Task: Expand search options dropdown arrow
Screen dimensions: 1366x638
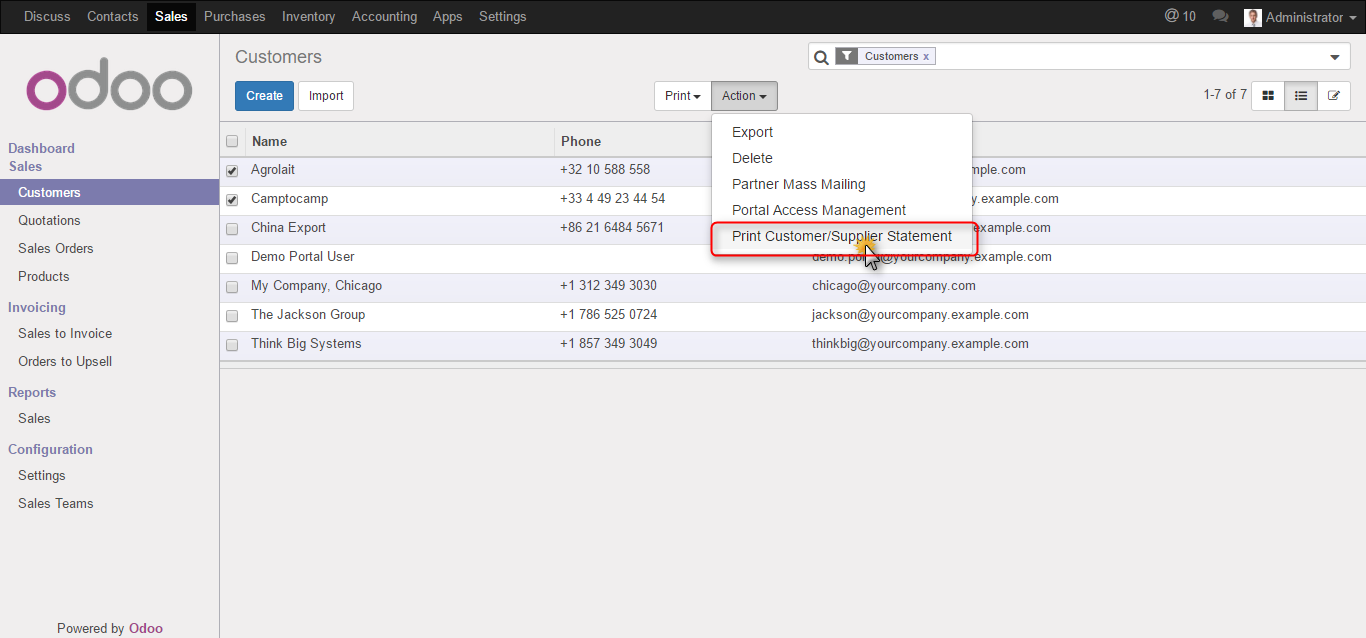Action: pyautogui.click(x=1334, y=58)
